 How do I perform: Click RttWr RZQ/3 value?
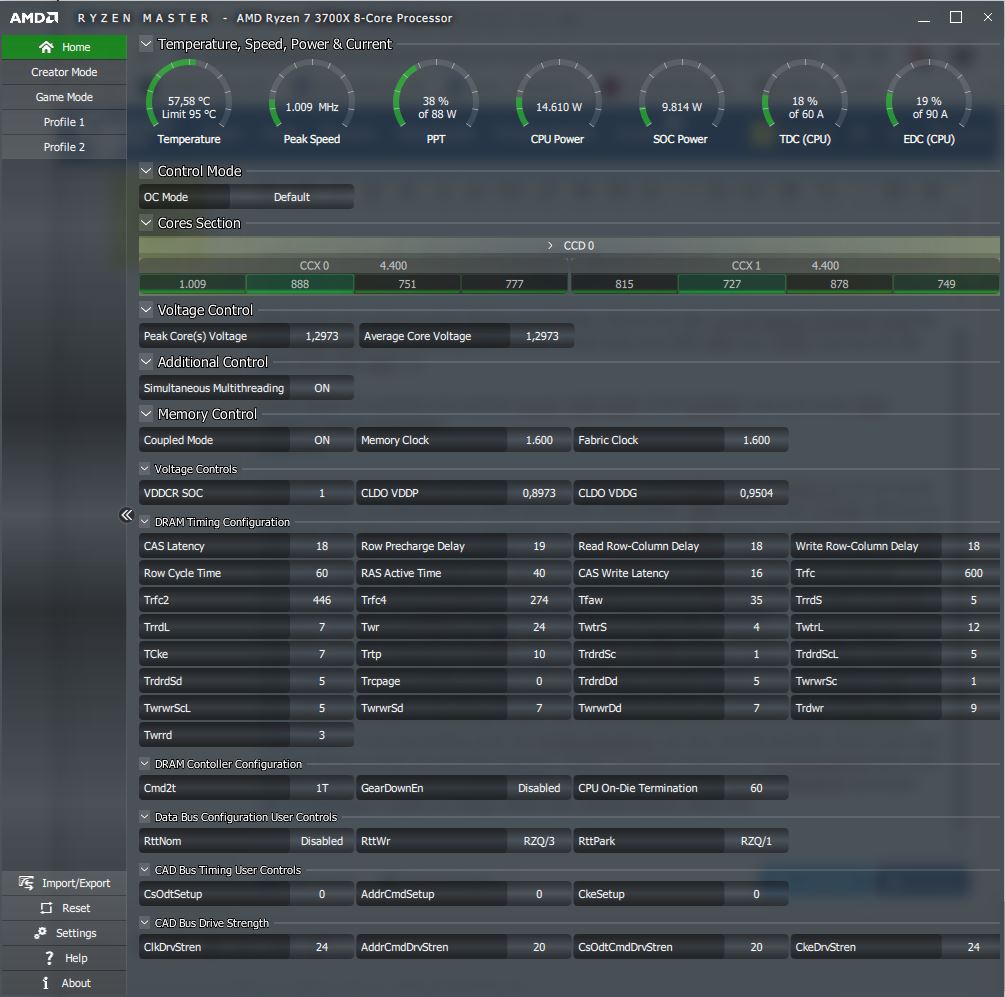[539, 841]
